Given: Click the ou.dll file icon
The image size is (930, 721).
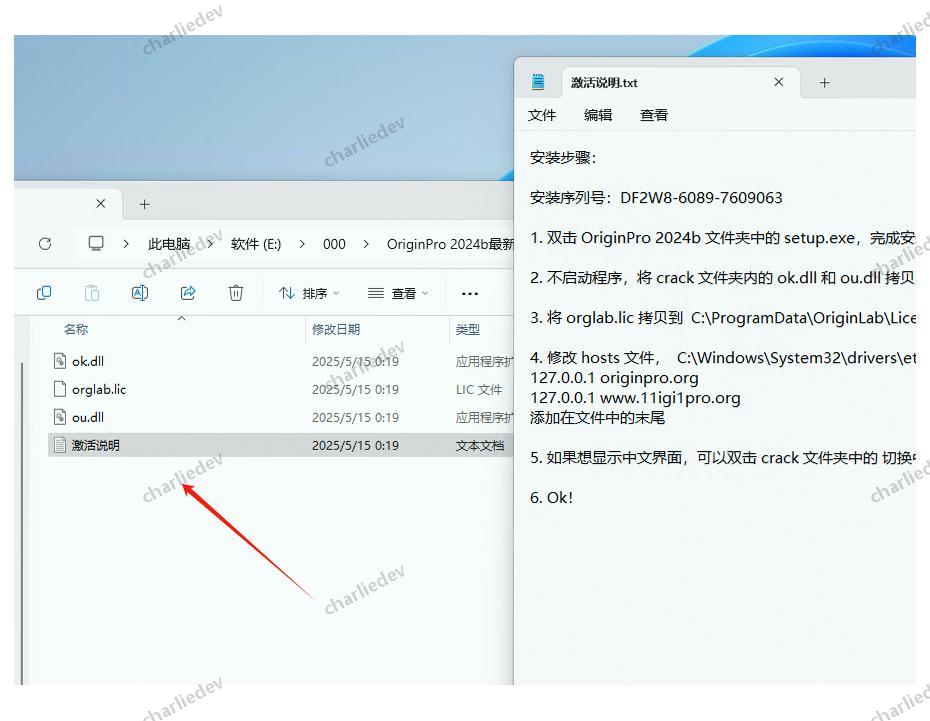Looking at the screenshot, I should point(60,417).
